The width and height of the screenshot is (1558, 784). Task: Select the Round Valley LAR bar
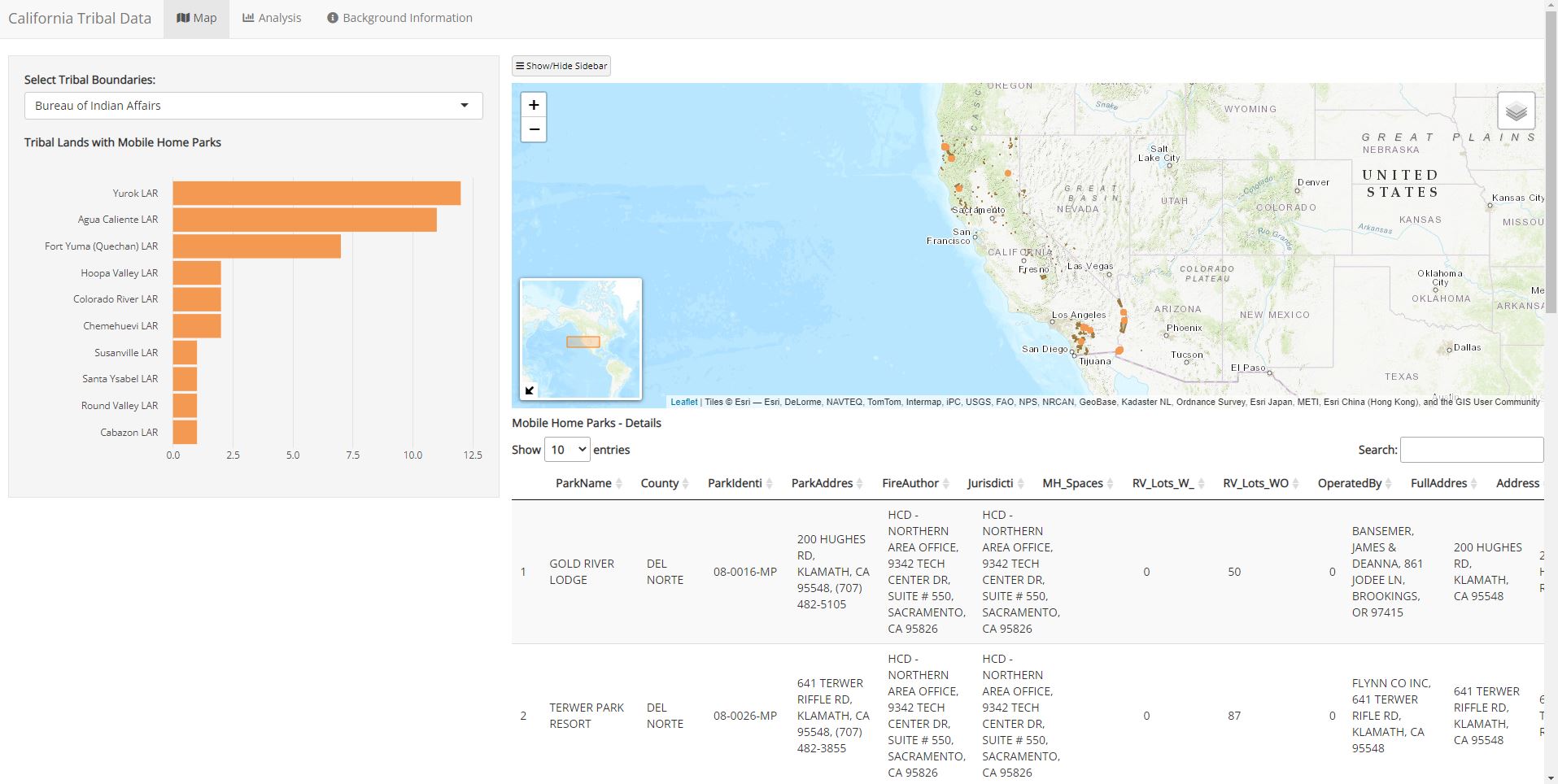[185, 406]
